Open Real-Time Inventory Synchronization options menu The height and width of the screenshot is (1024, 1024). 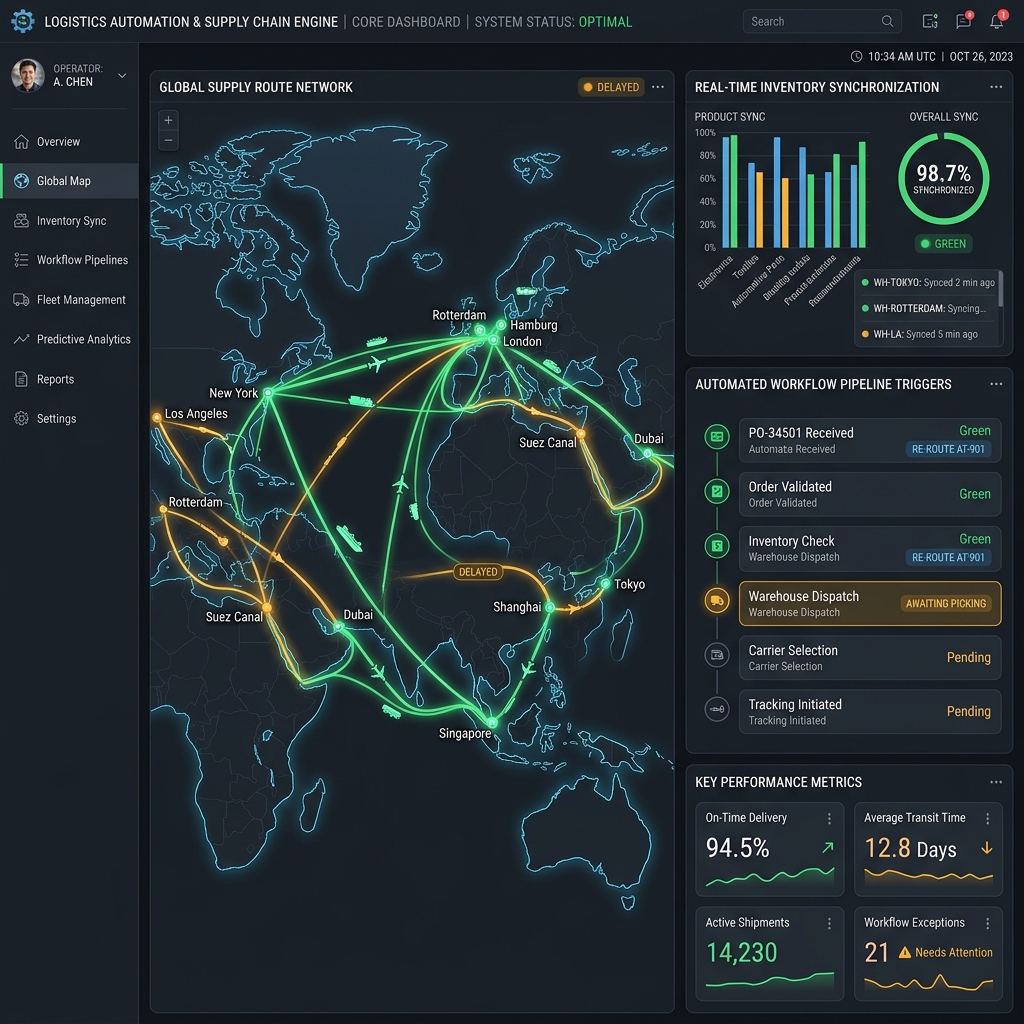[996, 87]
